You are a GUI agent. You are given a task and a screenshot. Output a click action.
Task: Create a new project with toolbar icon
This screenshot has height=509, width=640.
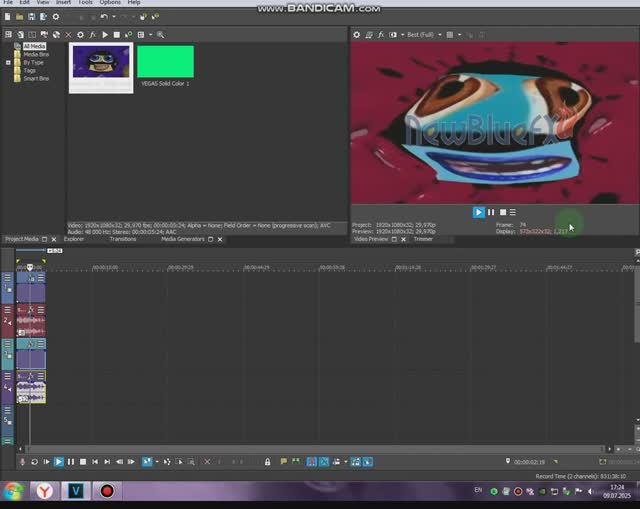click(x=7, y=17)
